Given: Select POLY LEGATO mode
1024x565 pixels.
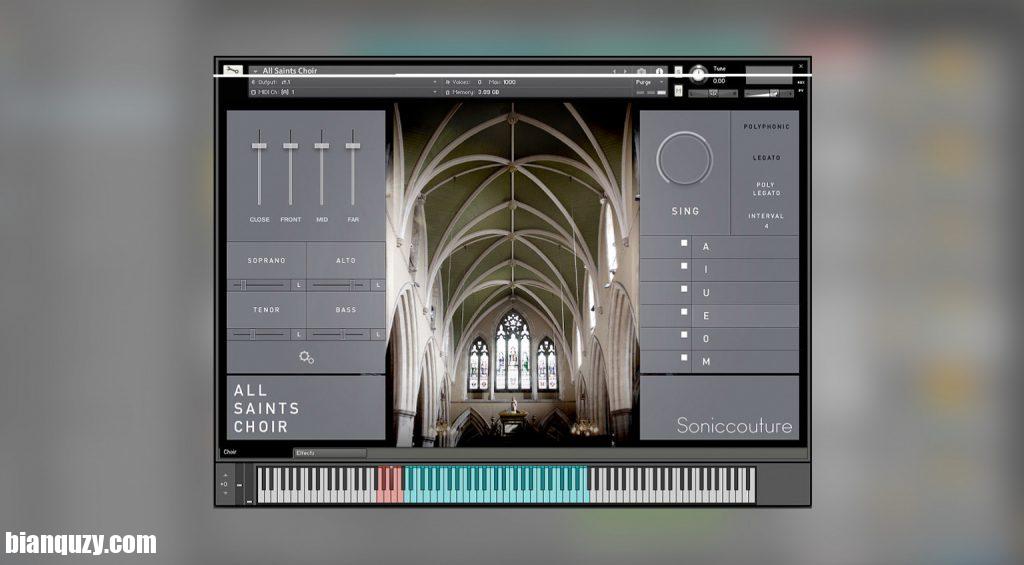Looking at the screenshot, I should (x=766, y=189).
